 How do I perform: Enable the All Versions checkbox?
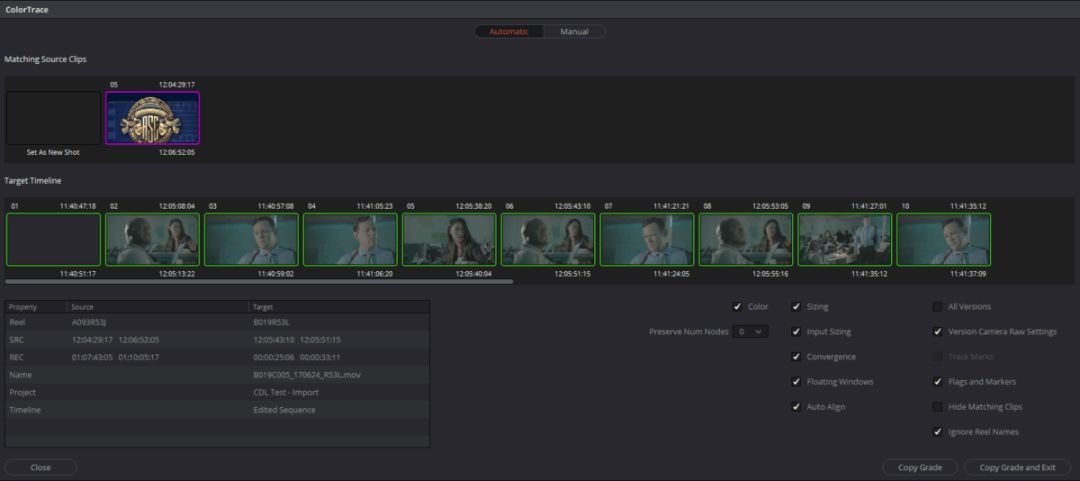937,307
